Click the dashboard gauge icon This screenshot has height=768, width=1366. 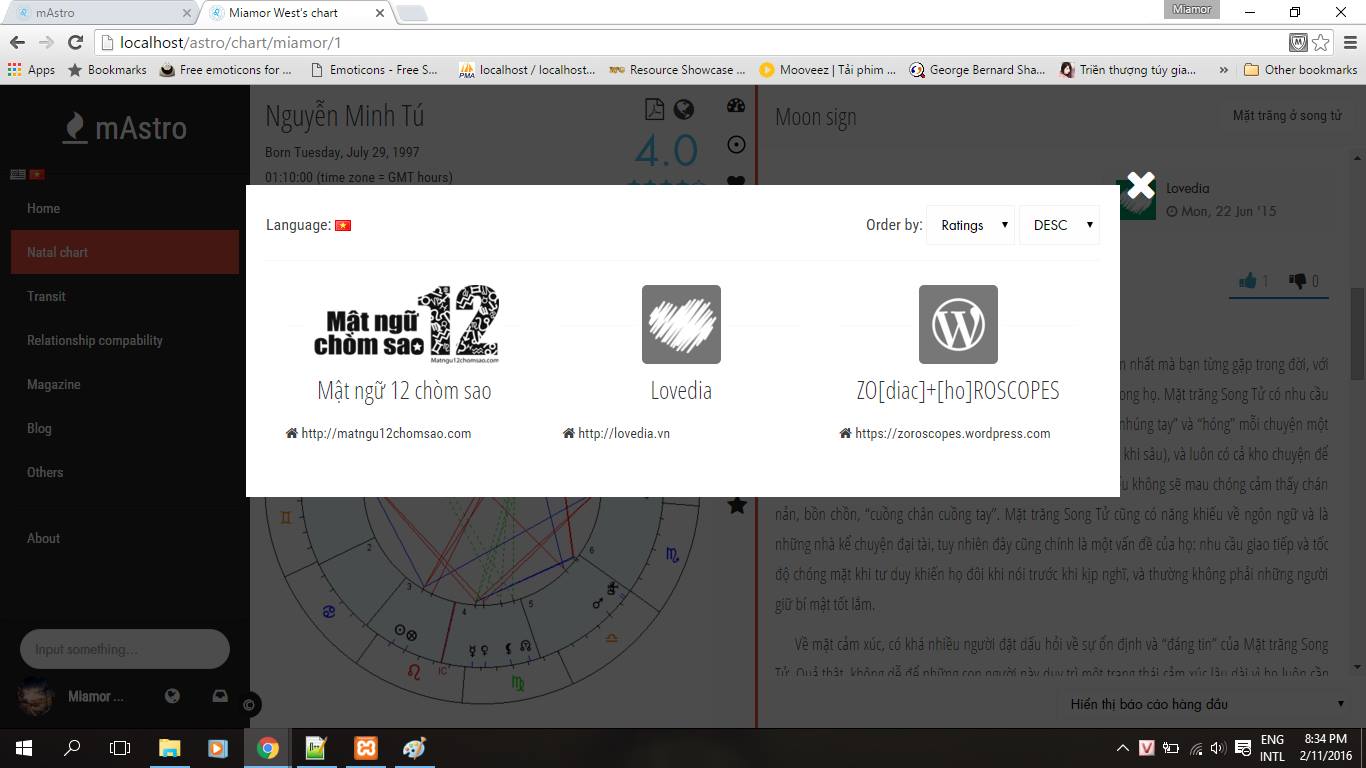click(x=736, y=107)
